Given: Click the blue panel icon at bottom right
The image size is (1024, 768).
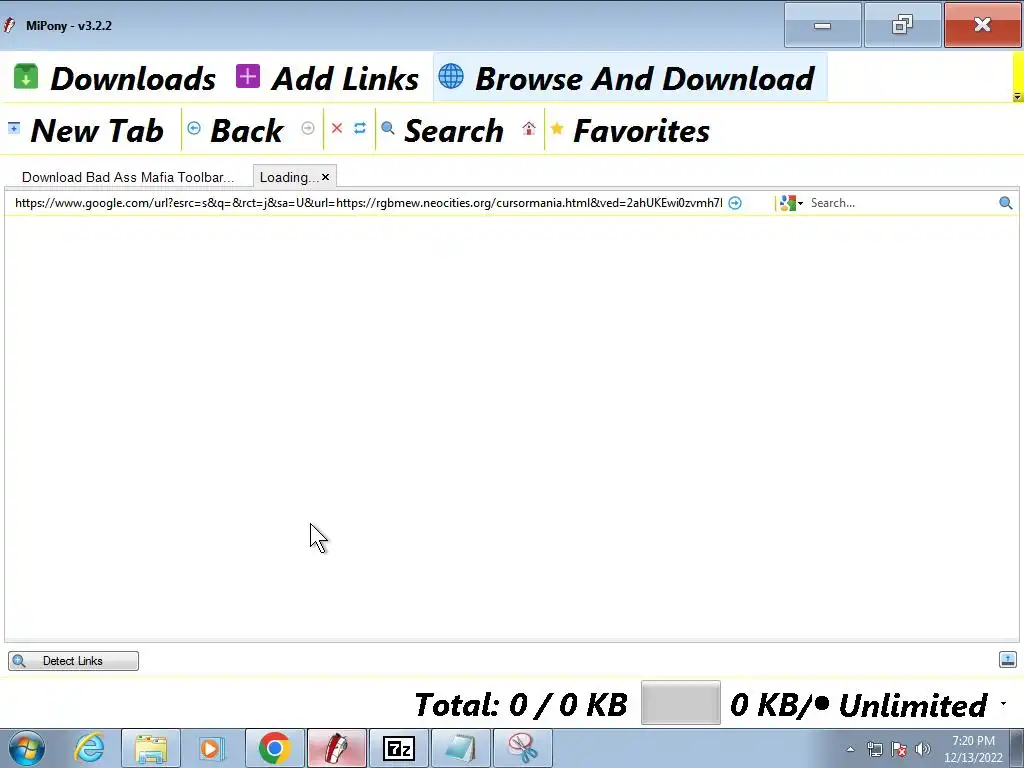Looking at the screenshot, I should 1008,660.
